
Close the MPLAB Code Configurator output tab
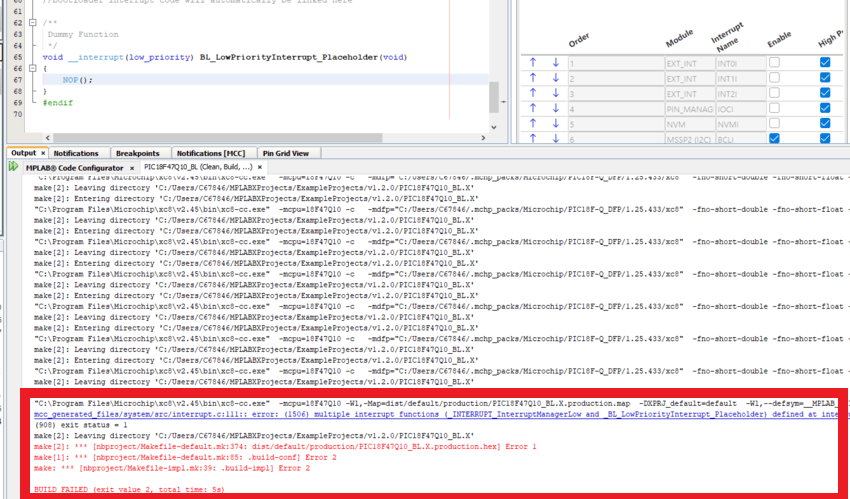coord(130,167)
